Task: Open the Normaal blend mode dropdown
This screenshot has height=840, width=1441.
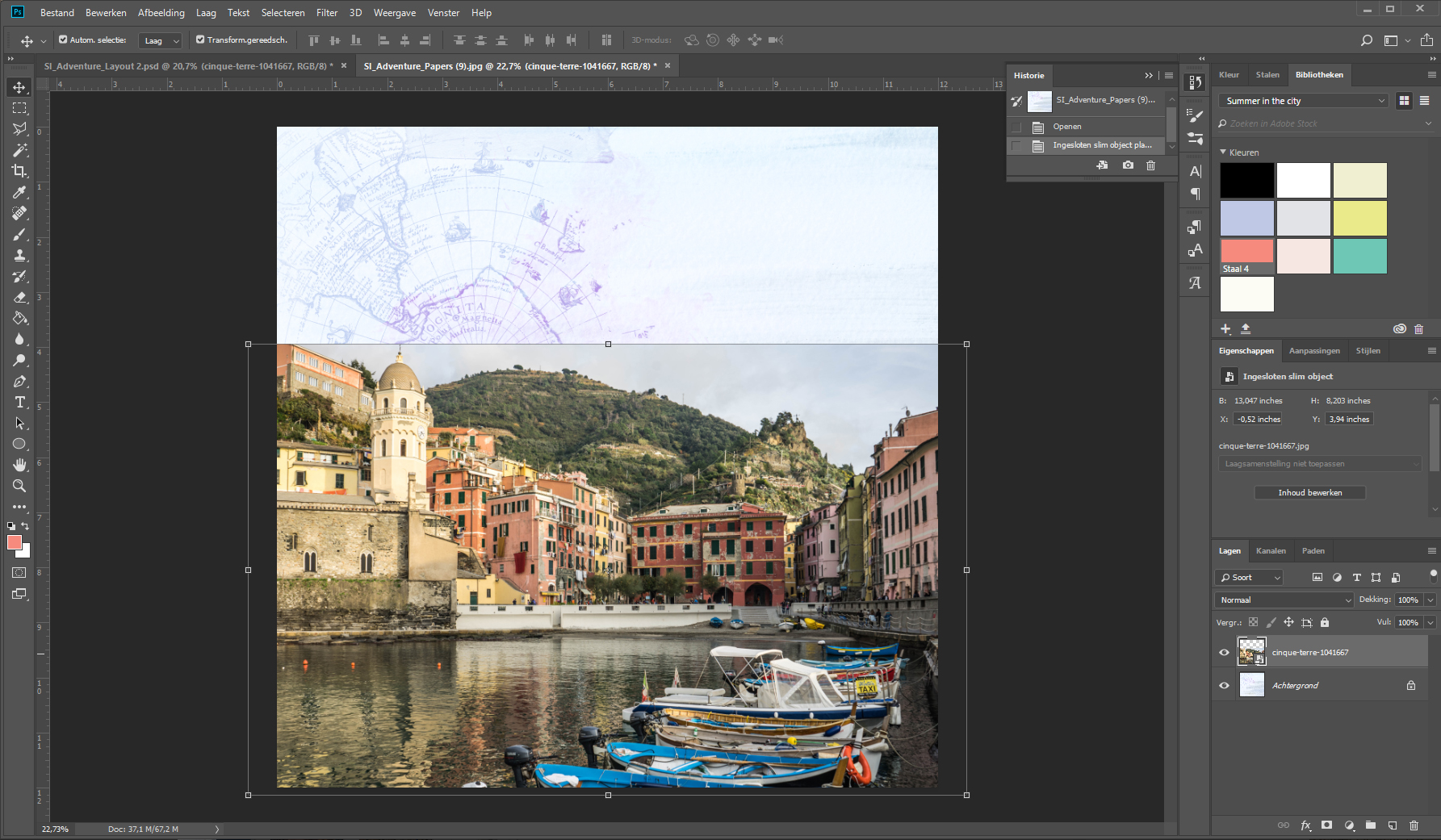Action: click(x=1284, y=600)
